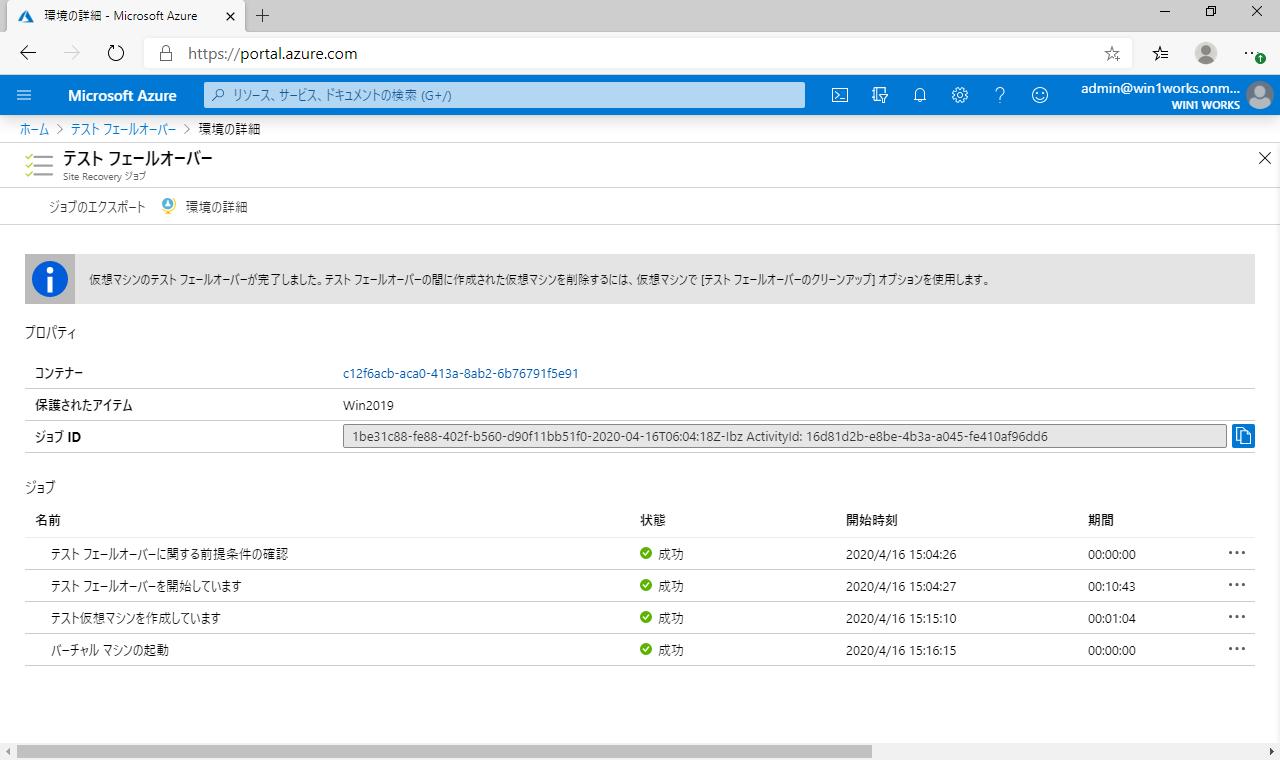The width and height of the screenshot is (1280, 760).
Task: Click the site lock icon in address bar
Action: click(x=167, y=53)
